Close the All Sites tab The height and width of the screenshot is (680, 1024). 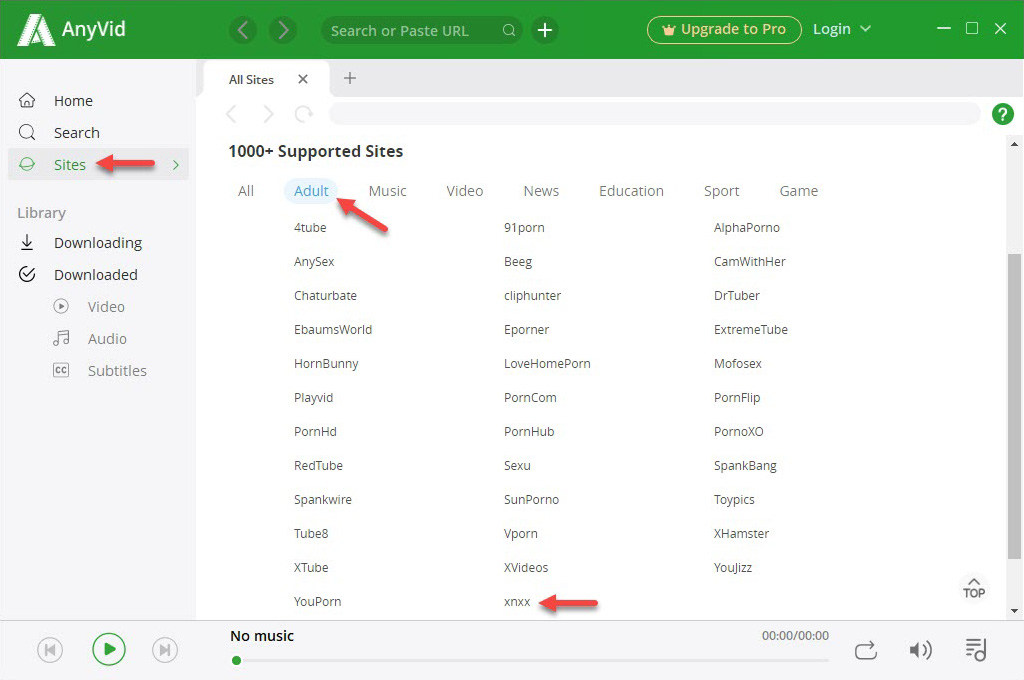[302, 79]
